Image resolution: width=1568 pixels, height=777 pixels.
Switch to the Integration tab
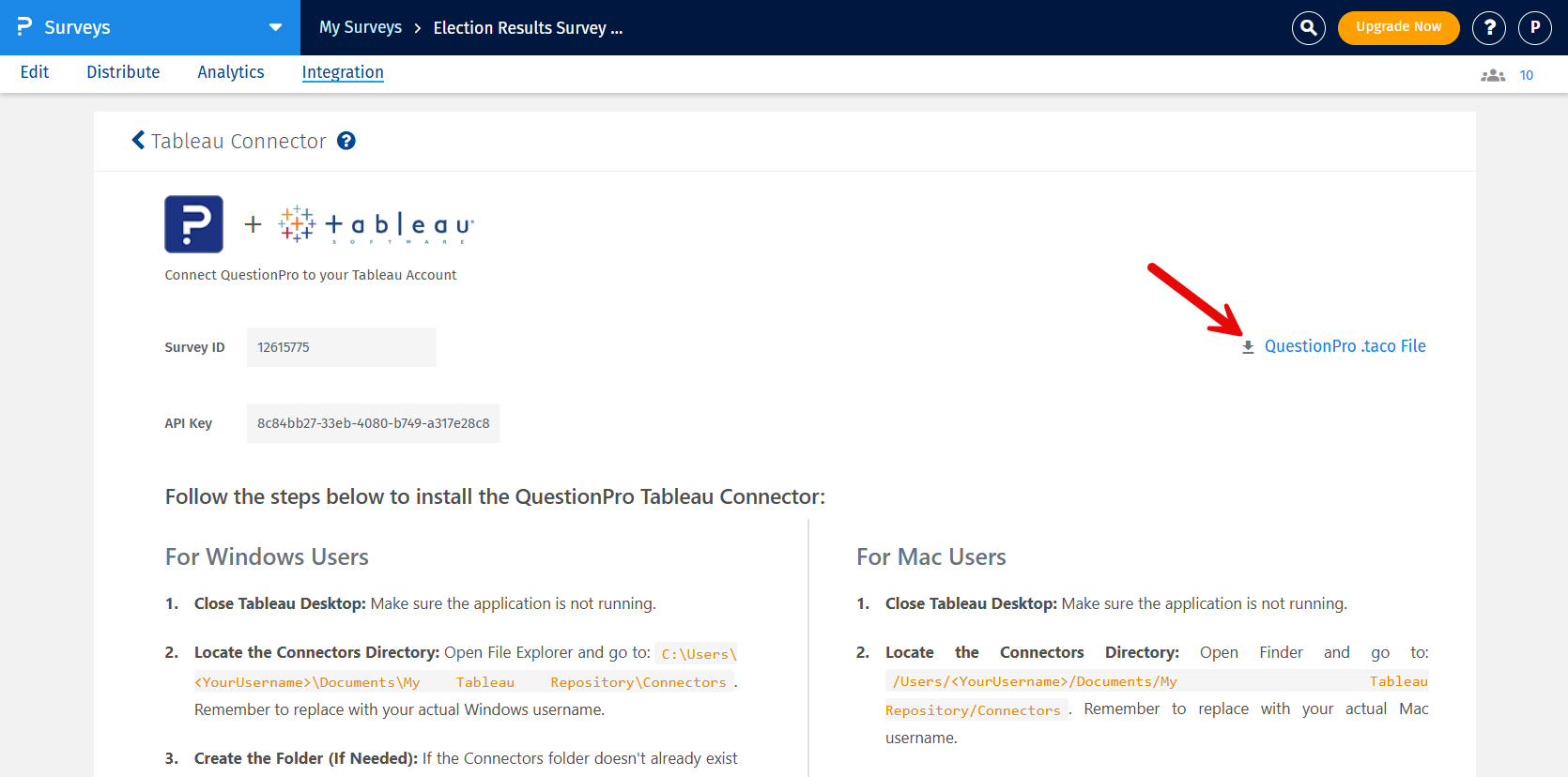tap(343, 72)
